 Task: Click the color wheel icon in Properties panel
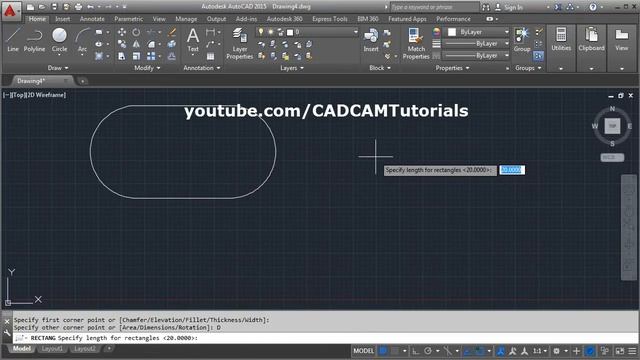click(x=436, y=32)
